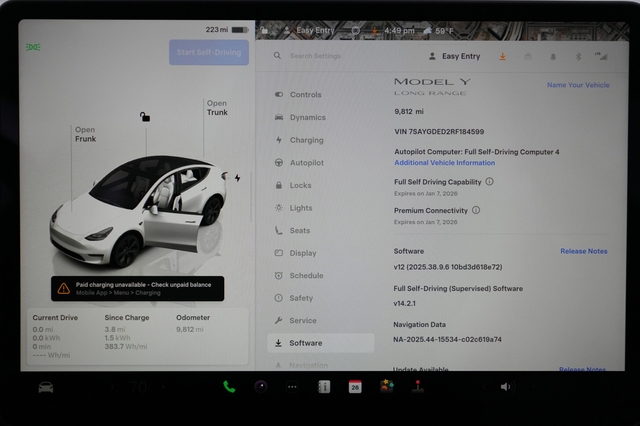The width and height of the screenshot is (640, 426).
Task: Decrease temperature with left arrow
Action: coord(113,387)
